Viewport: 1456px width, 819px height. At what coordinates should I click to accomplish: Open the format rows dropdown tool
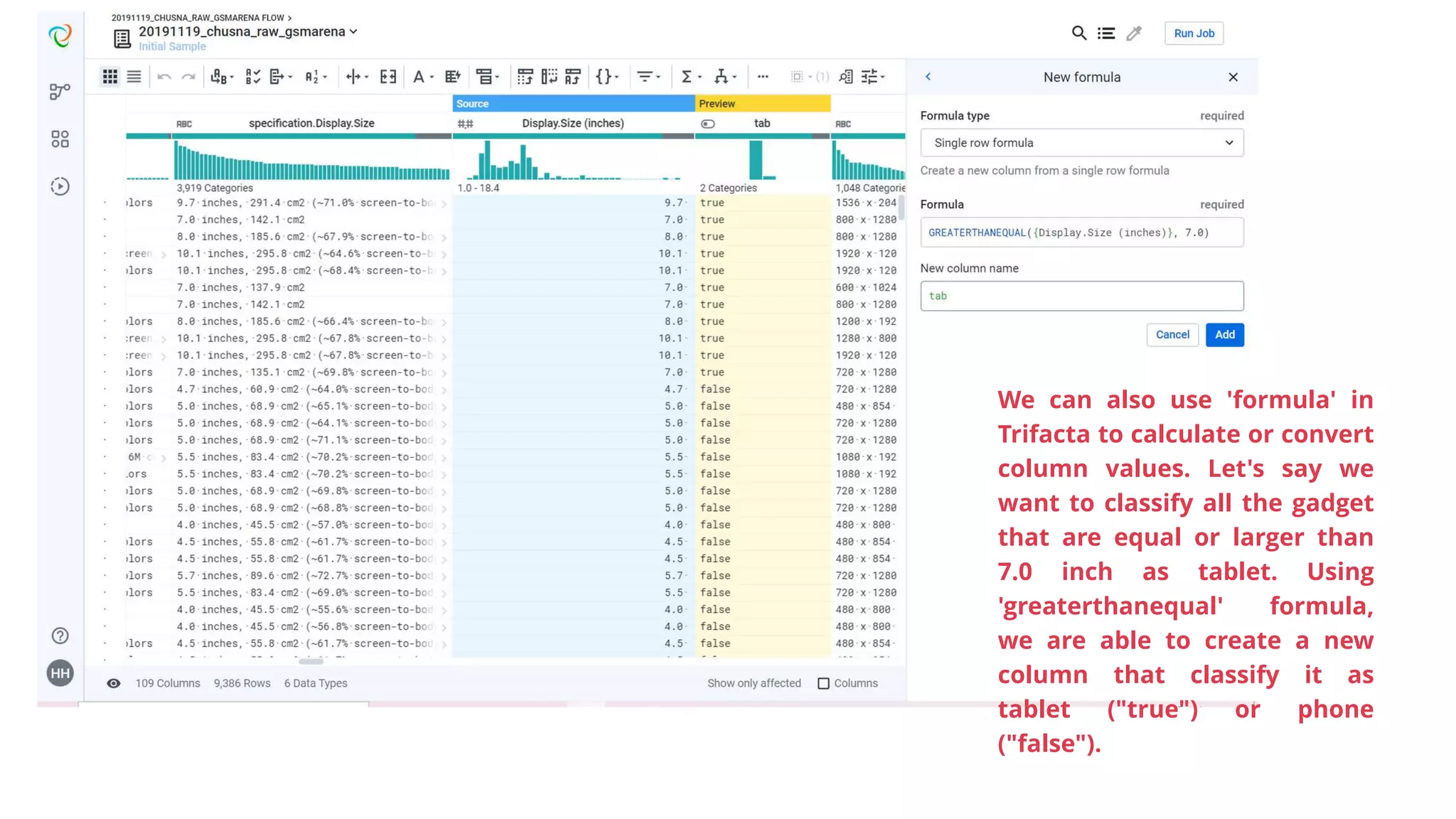pos(487,77)
